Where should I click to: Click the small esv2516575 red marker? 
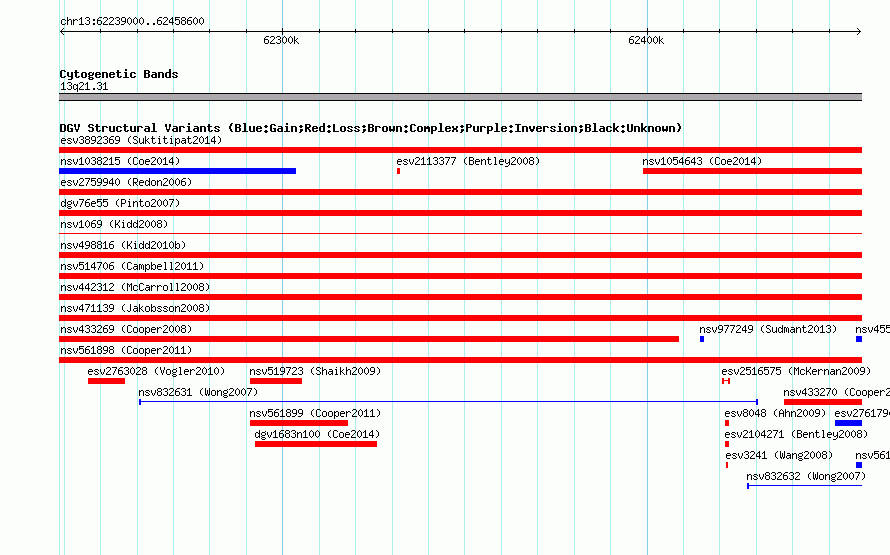point(726,381)
